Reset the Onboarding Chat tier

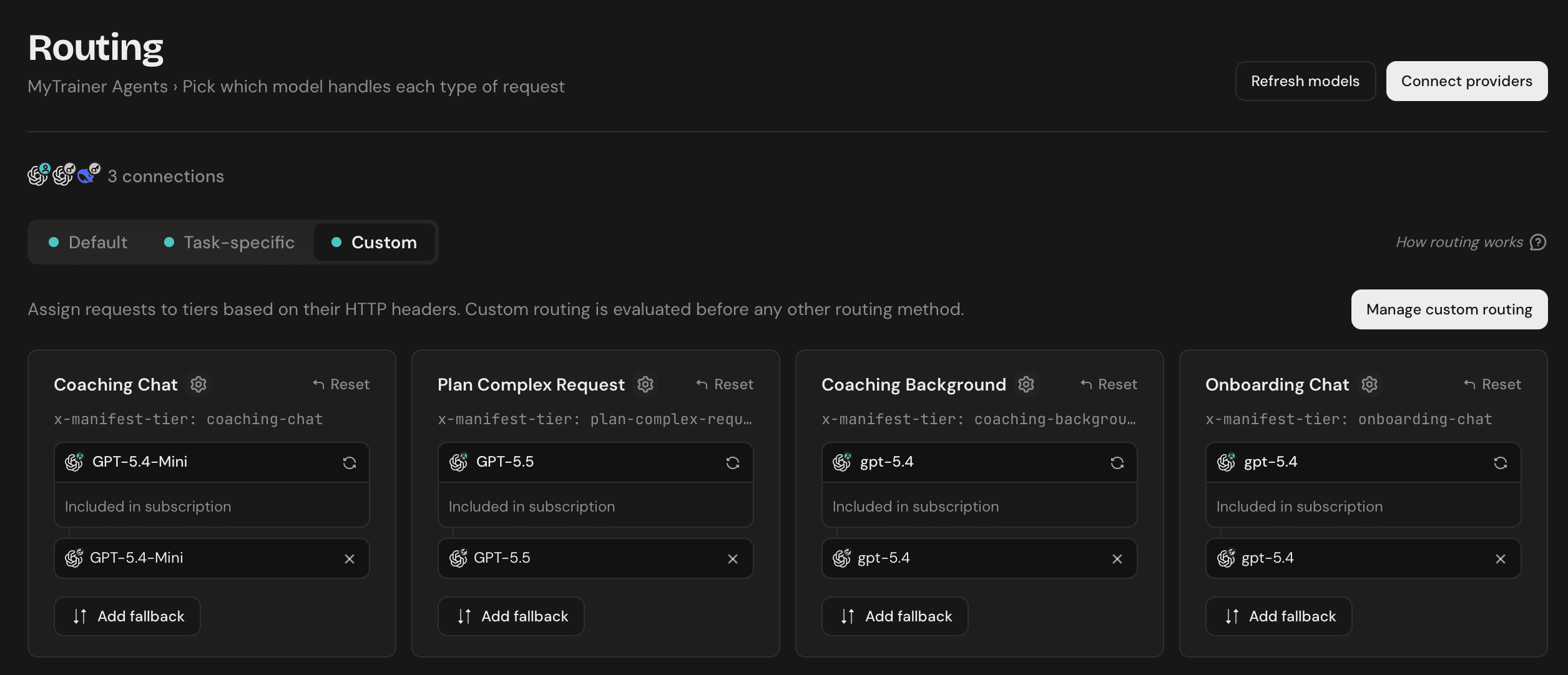(x=1492, y=384)
